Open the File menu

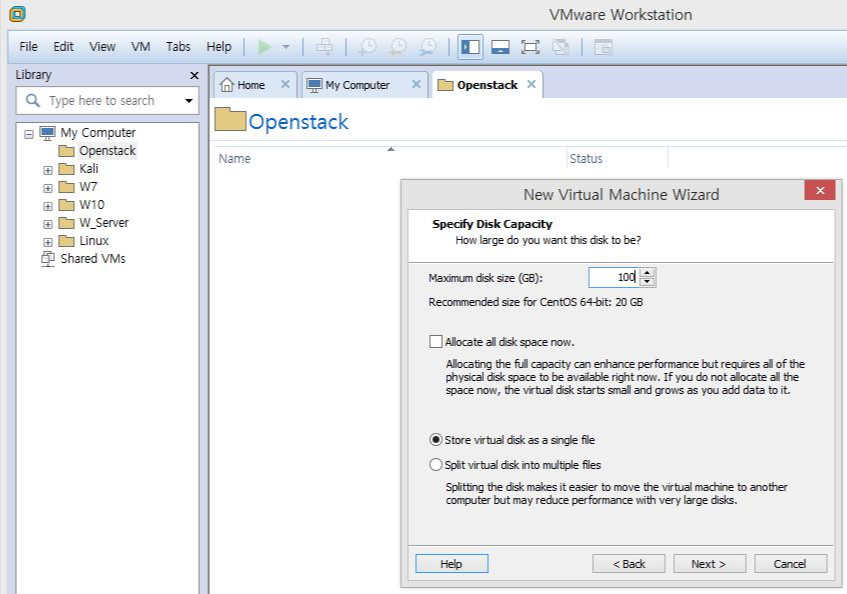point(28,47)
